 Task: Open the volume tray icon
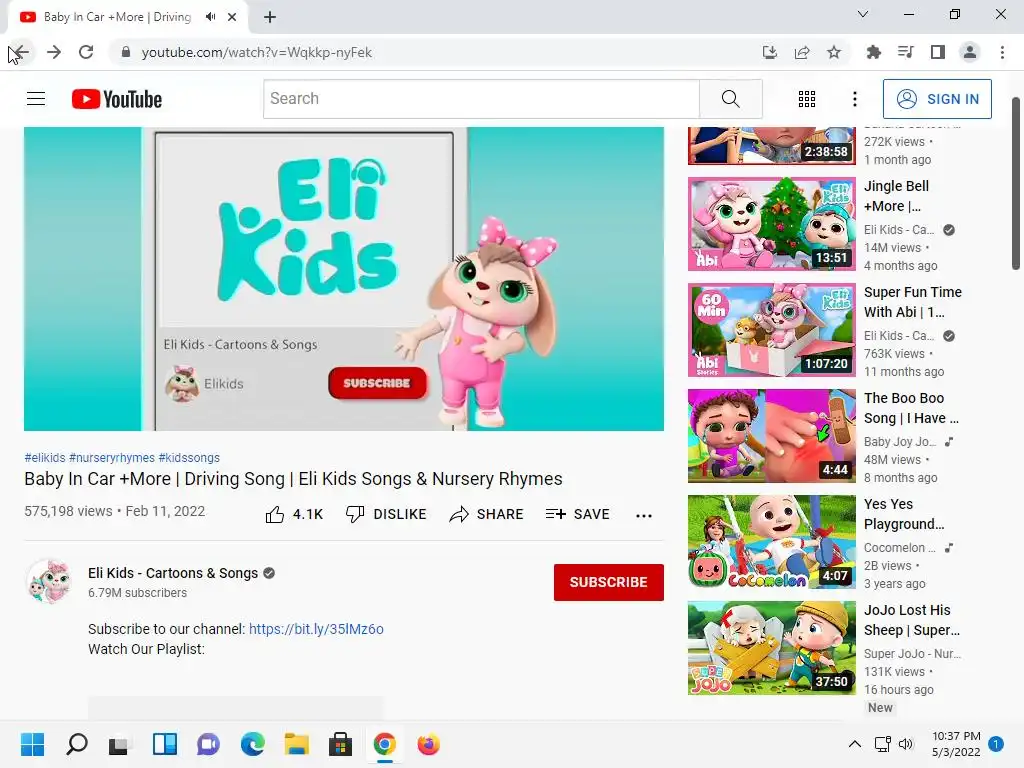906,744
